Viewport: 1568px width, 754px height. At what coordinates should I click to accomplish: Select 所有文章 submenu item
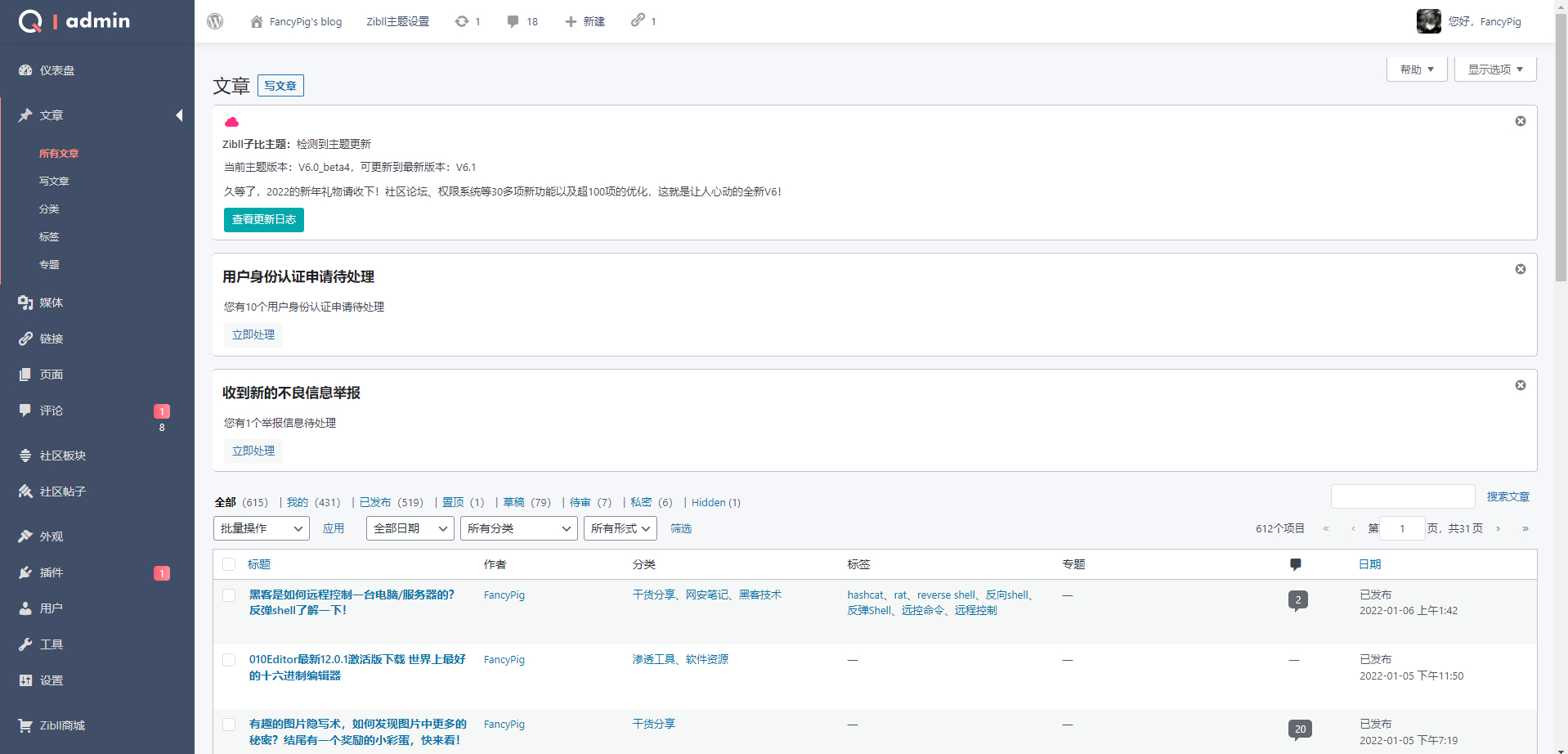pyautogui.click(x=59, y=154)
